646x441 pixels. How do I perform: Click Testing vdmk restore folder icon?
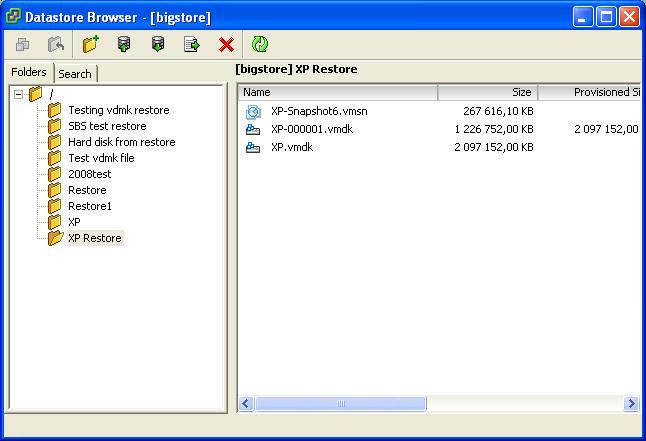(54, 110)
